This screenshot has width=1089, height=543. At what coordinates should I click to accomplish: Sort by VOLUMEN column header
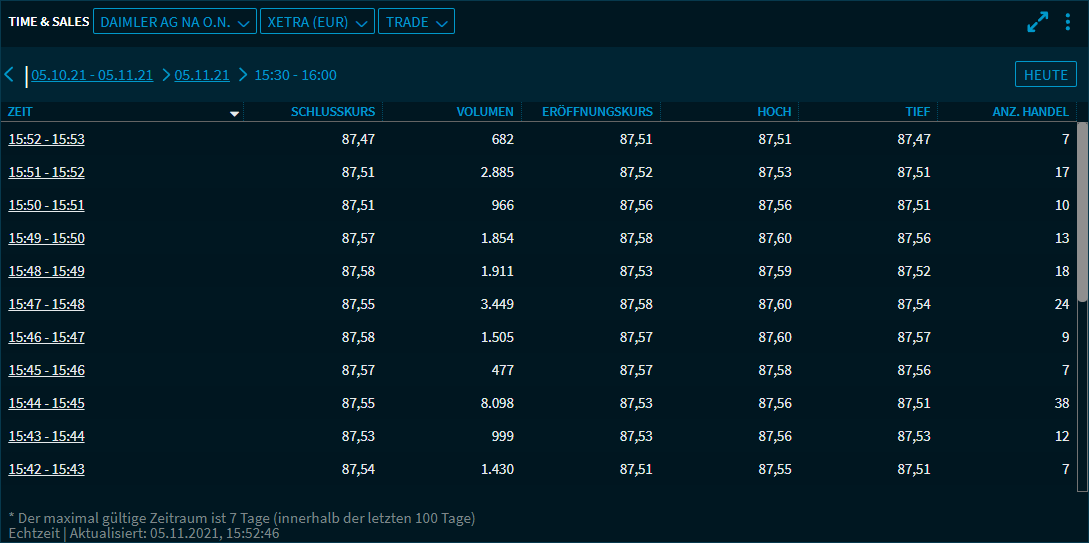[x=485, y=112]
